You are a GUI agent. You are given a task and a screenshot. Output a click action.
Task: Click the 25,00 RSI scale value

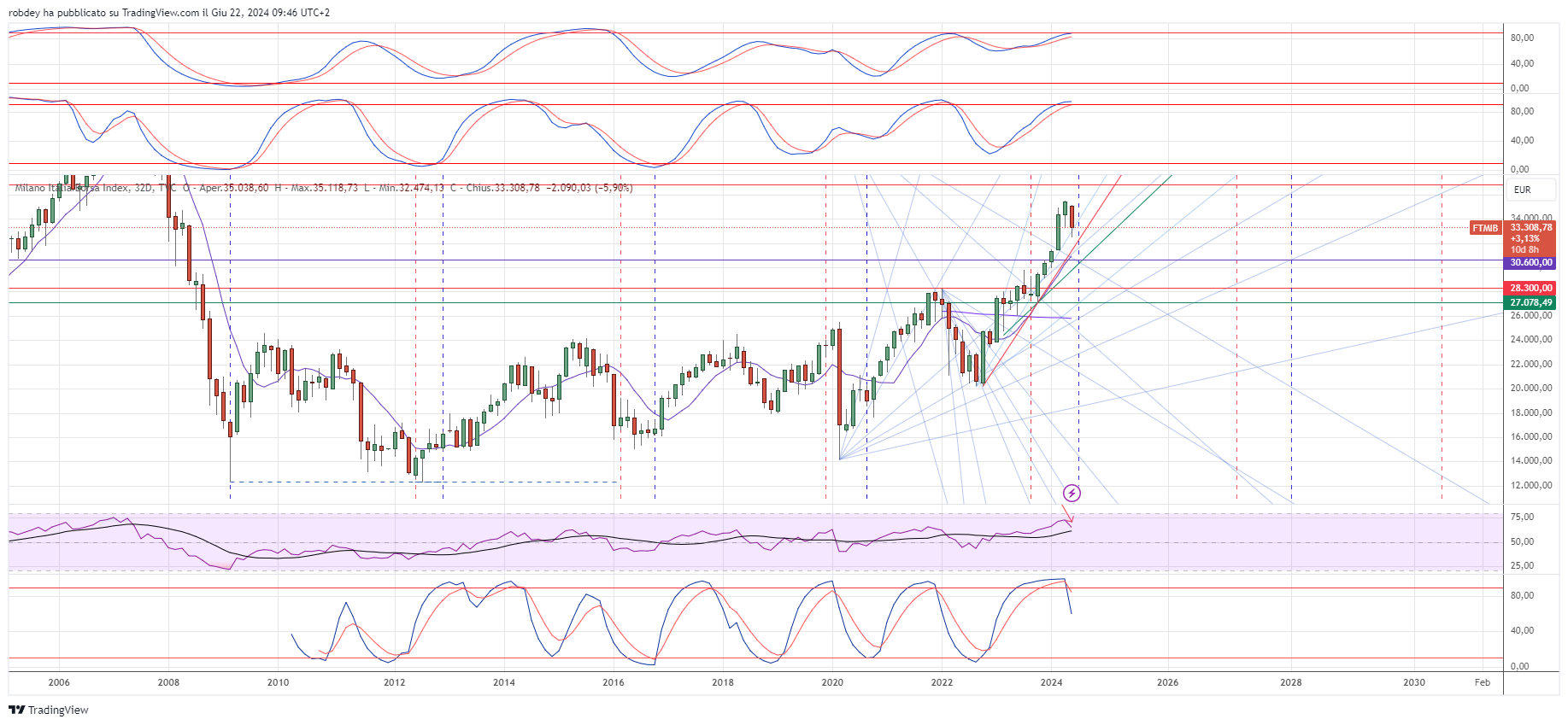[x=1522, y=565]
